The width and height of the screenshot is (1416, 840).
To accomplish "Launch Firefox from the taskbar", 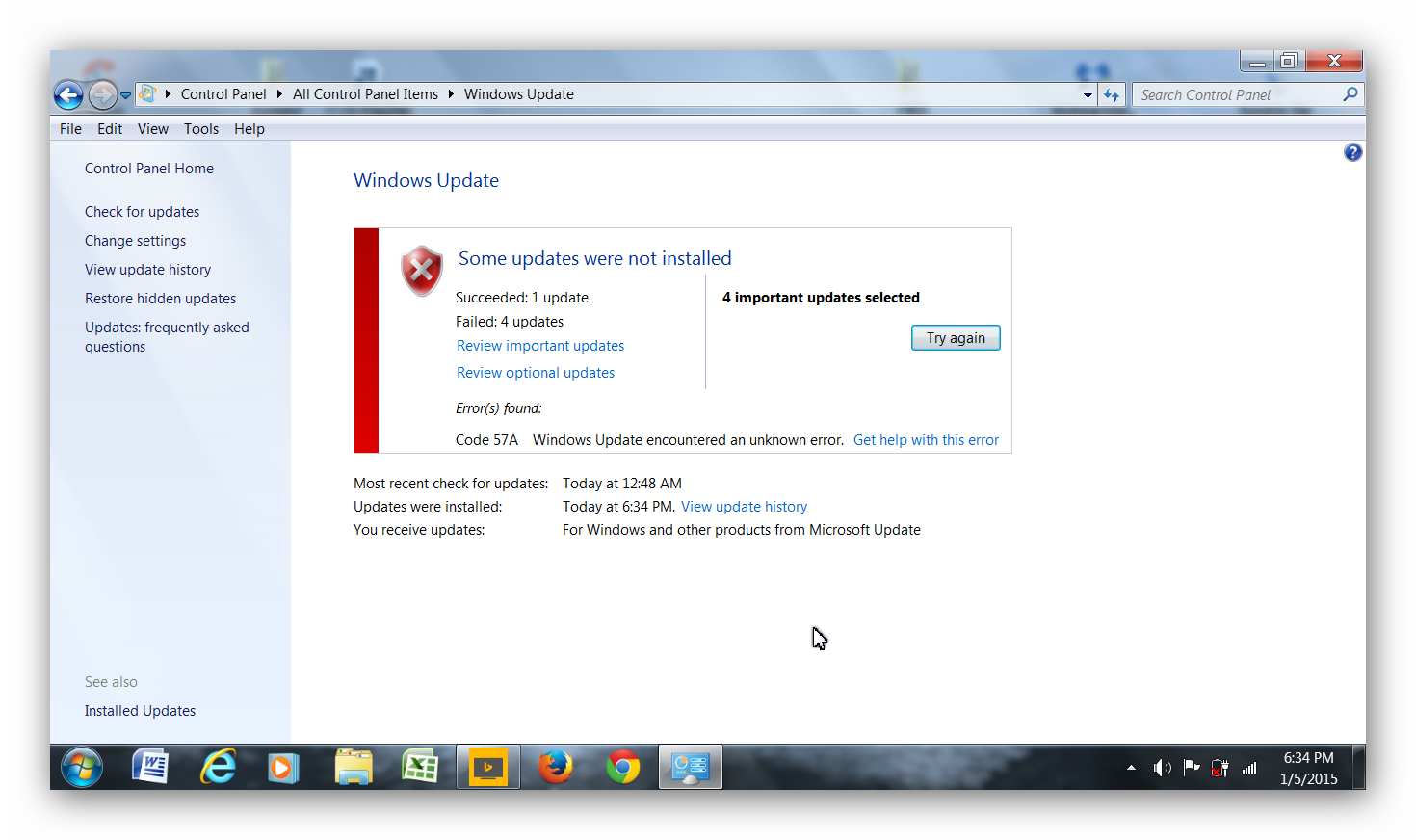I will [556, 767].
